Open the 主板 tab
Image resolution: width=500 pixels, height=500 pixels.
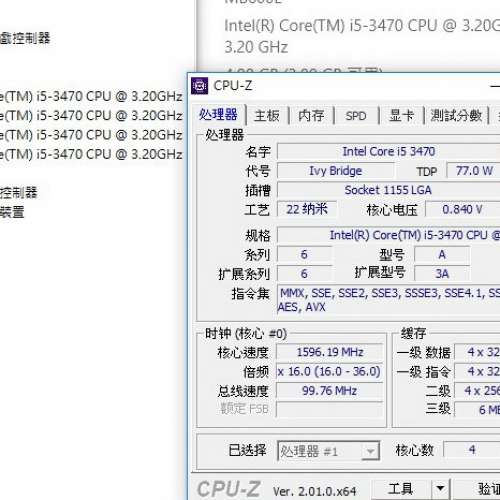pos(267,116)
